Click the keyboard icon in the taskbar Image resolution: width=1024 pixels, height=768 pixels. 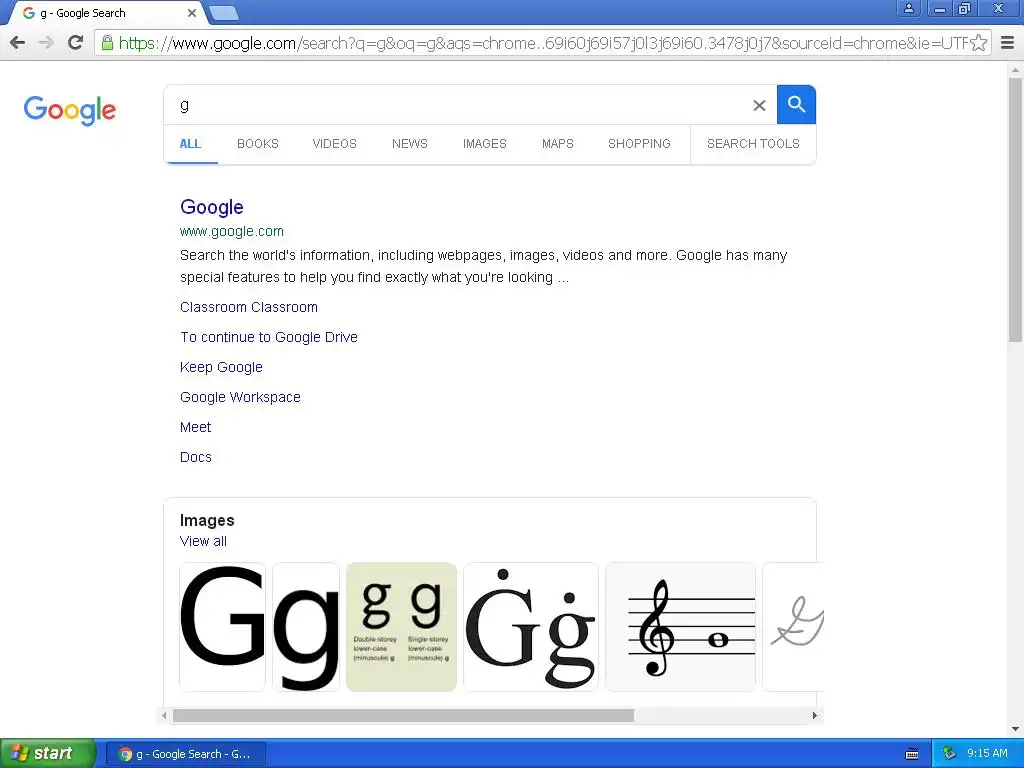tap(912, 754)
